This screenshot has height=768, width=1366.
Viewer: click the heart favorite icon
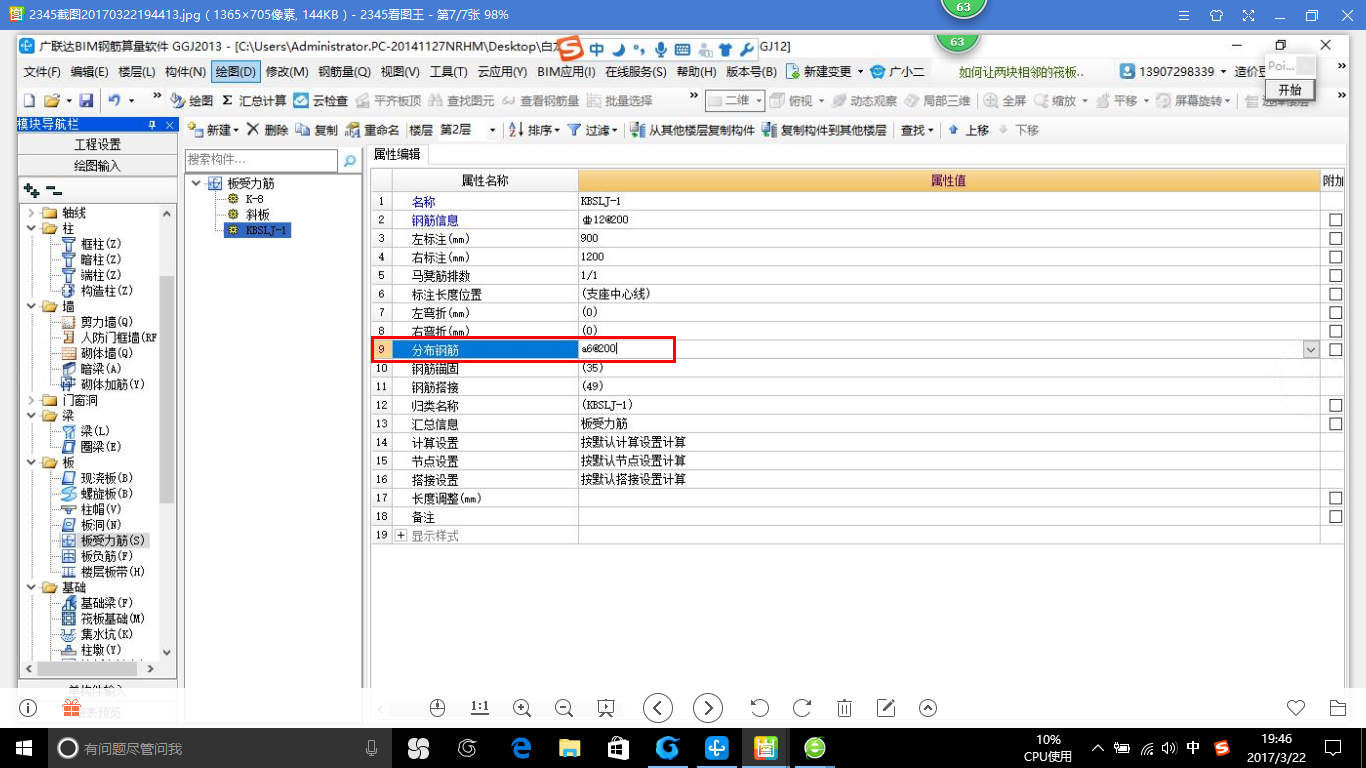point(1296,708)
